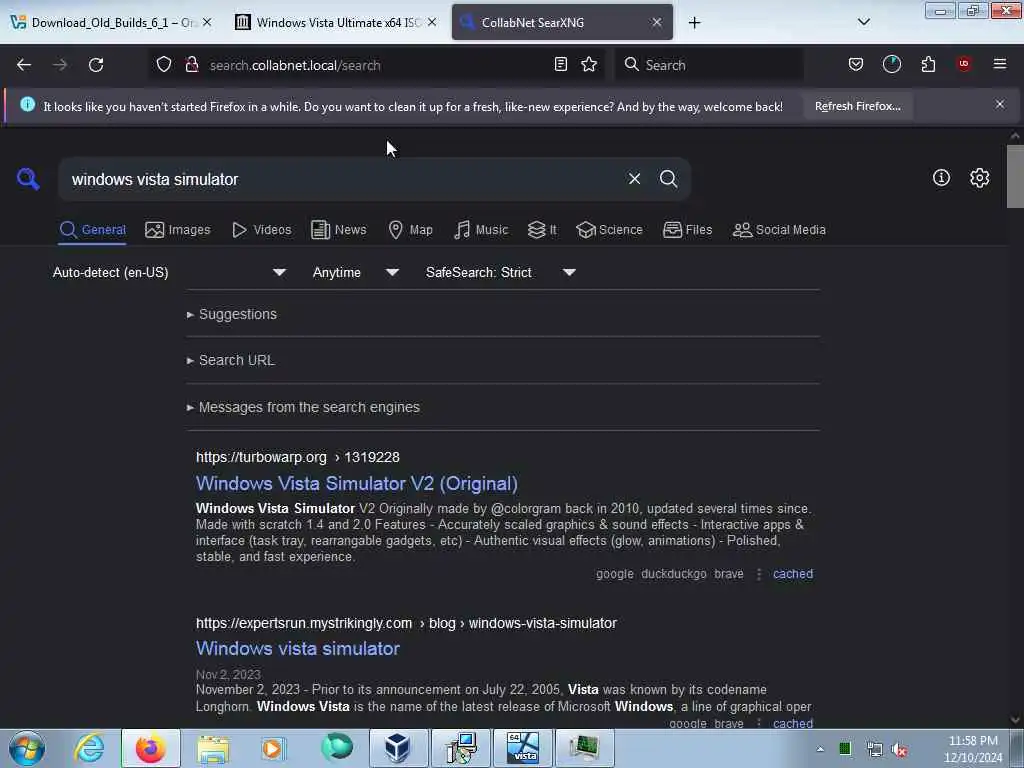Launch Internet Explorer from taskbar
The width and height of the screenshot is (1024, 768).
[89, 748]
